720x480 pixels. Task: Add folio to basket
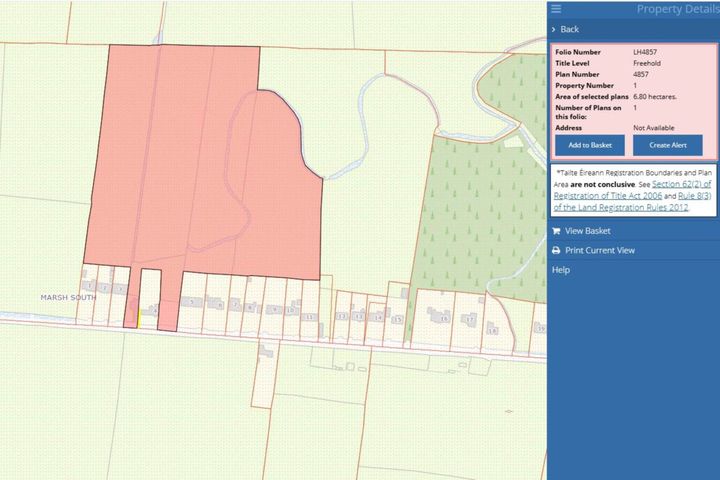coord(590,145)
